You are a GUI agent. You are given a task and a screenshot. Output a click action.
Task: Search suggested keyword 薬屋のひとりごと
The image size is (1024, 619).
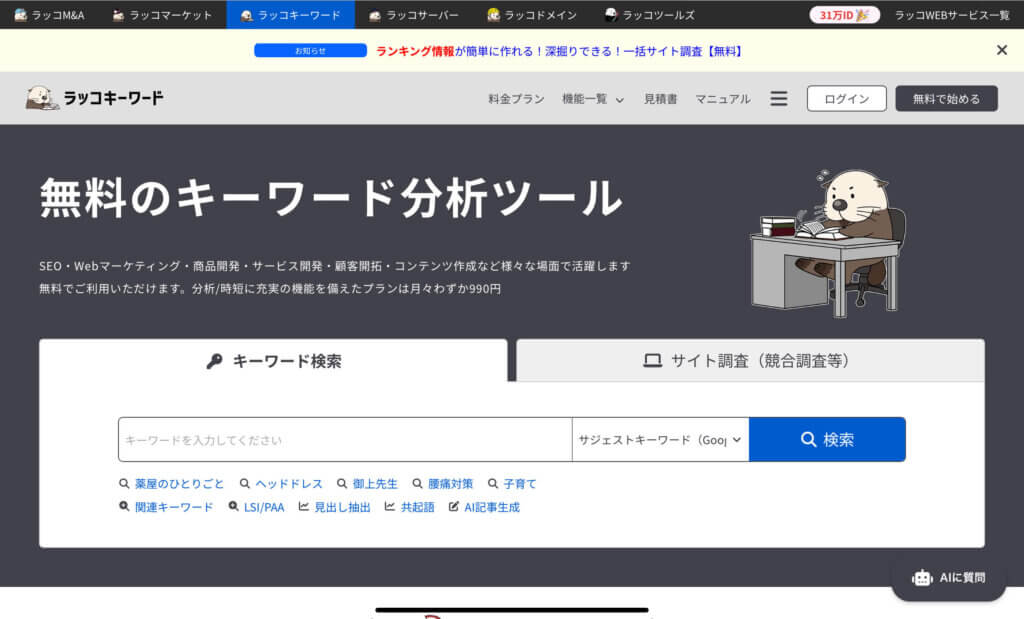pyautogui.click(x=179, y=484)
